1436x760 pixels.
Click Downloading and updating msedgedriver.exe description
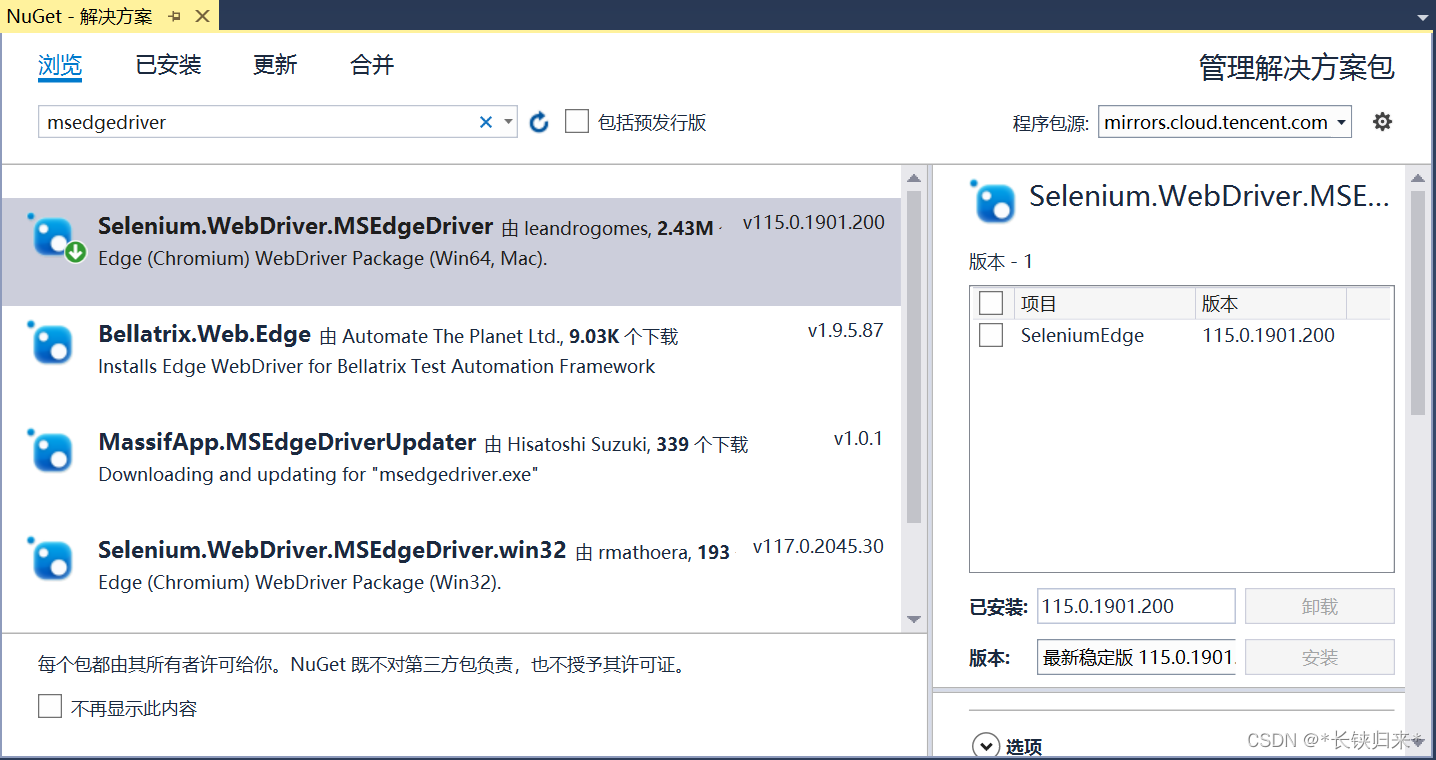pyautogui.click(x=318, y=474)
